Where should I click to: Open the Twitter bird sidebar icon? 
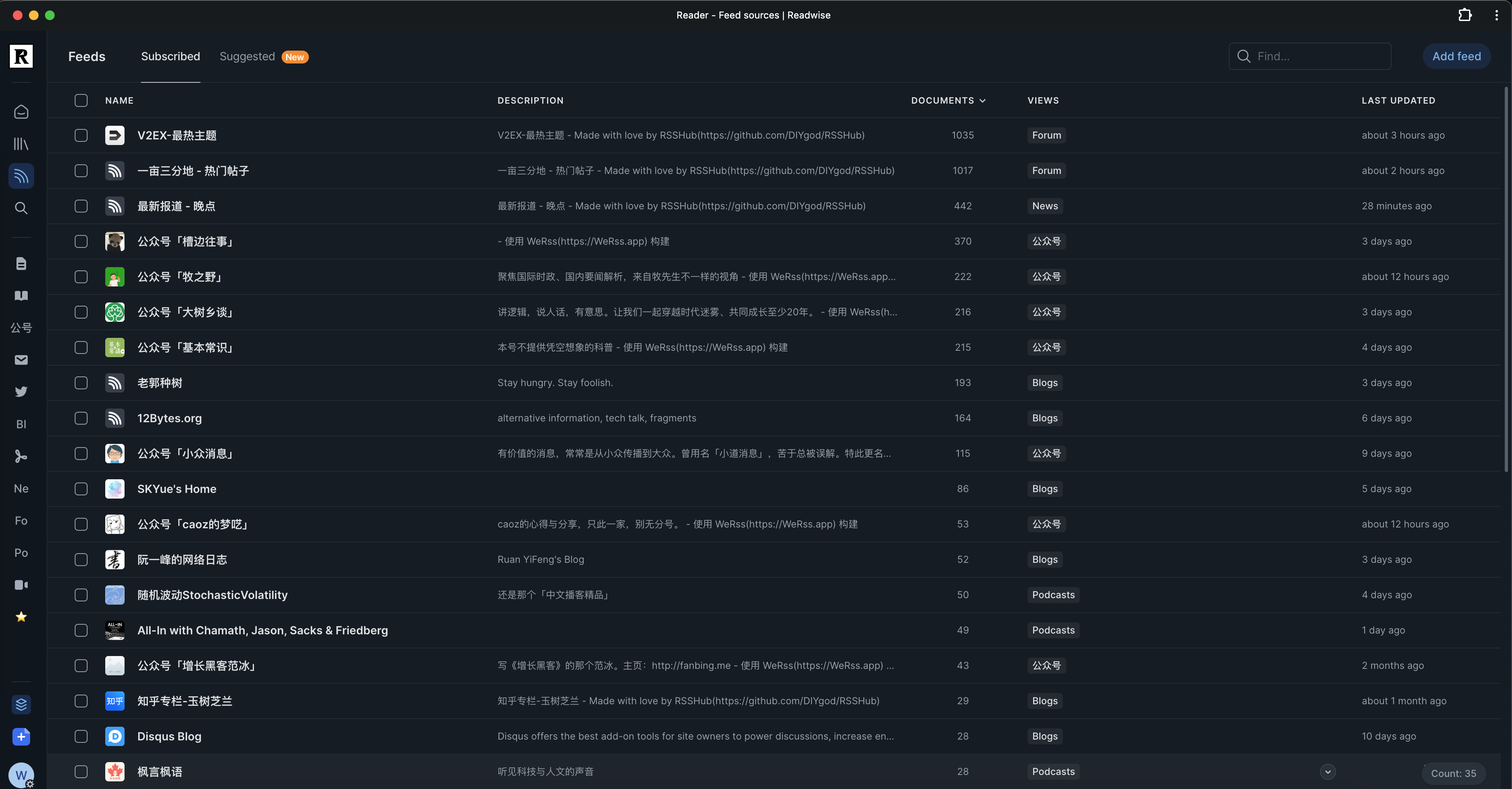click(21, 392)
